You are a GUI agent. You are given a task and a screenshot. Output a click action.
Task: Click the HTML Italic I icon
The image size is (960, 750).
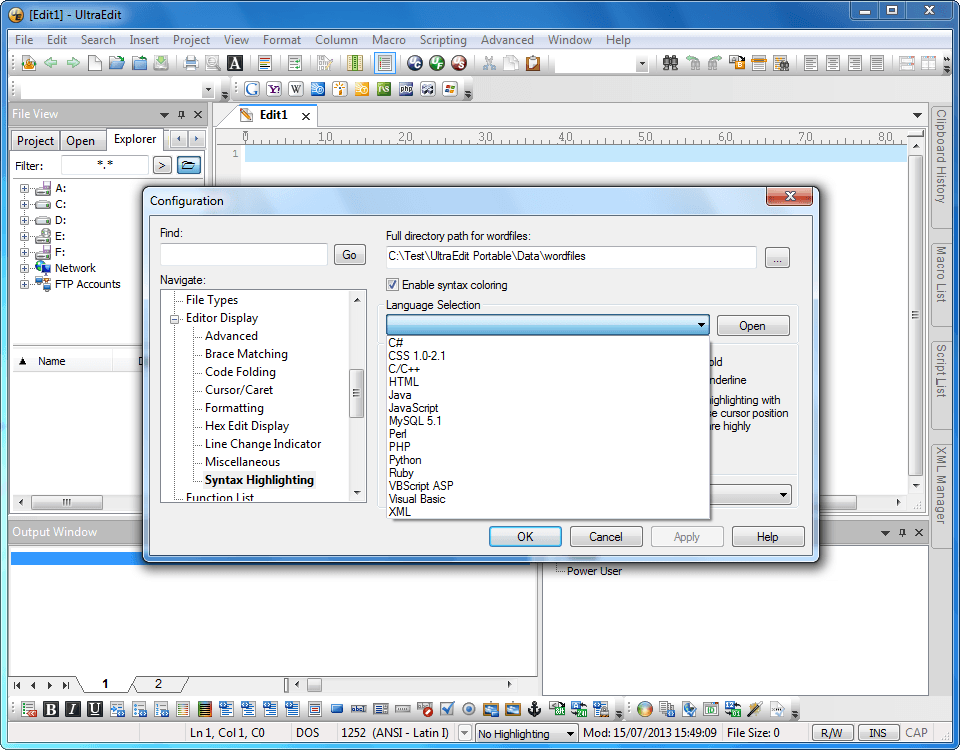[x=73, y=709]
